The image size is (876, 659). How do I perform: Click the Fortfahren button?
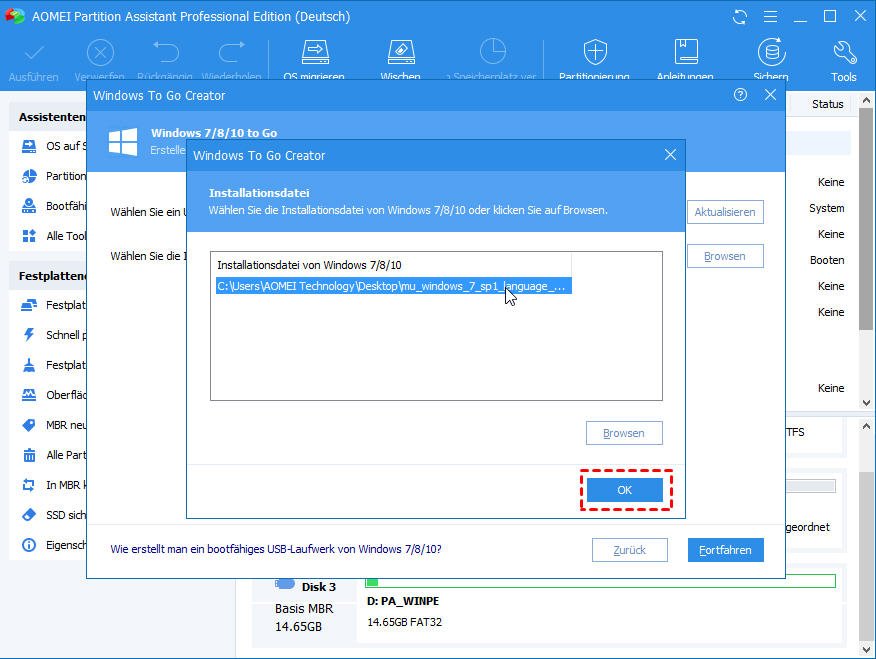point(725,550)
